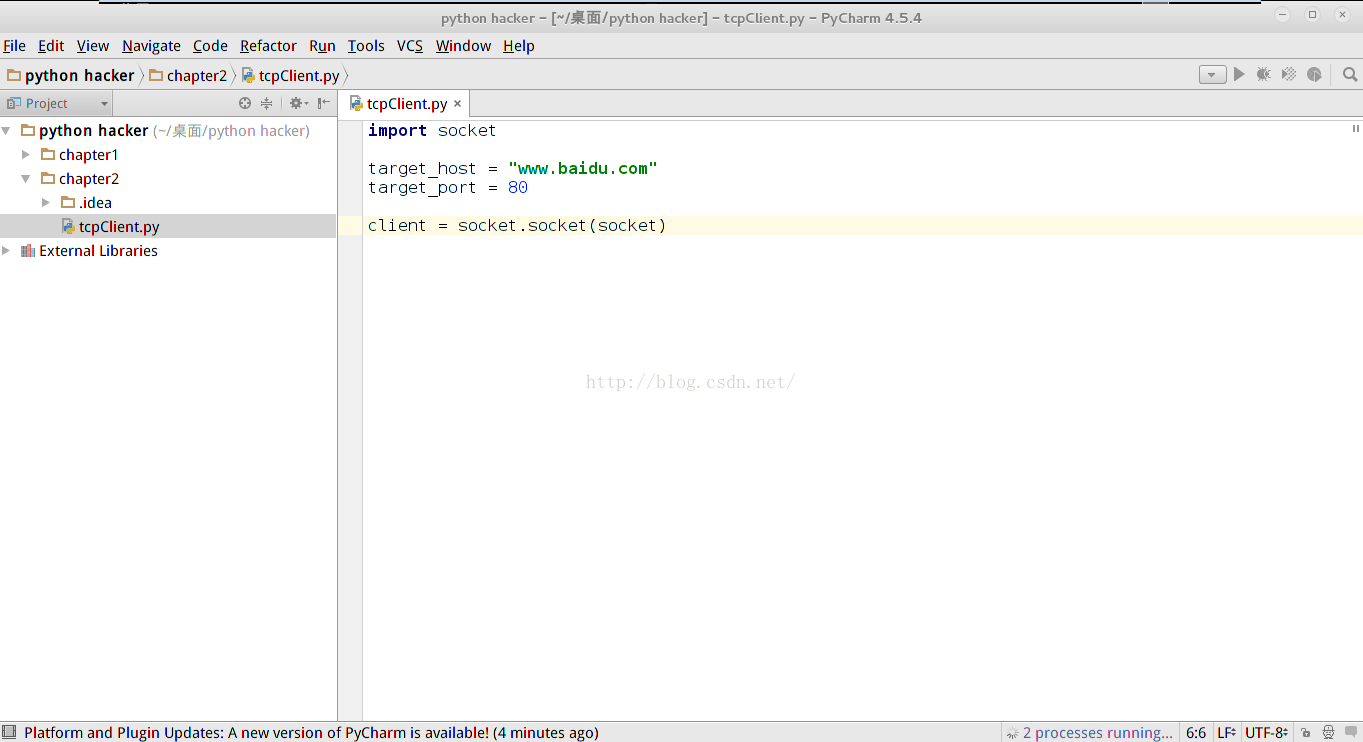Place cursor in client = socket.socket line
This screenshot has width=1363, height=742.
[x=516, y=226]
